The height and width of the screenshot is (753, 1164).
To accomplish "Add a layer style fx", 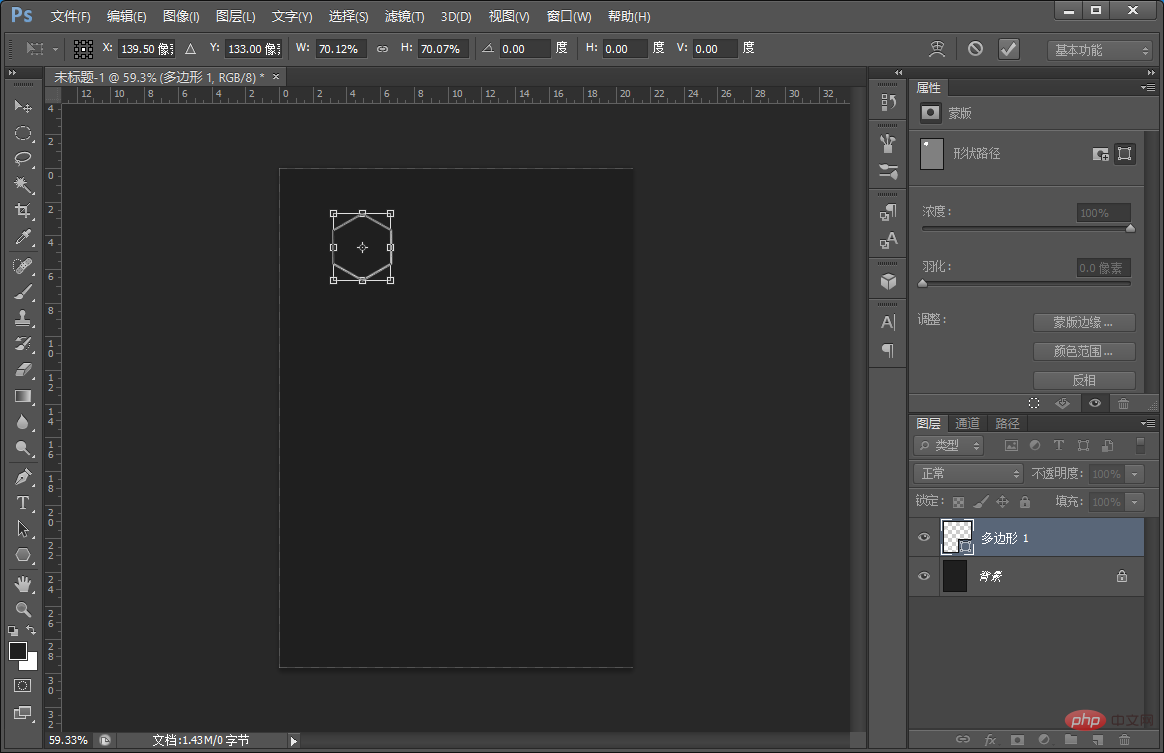I will [990, 740].
